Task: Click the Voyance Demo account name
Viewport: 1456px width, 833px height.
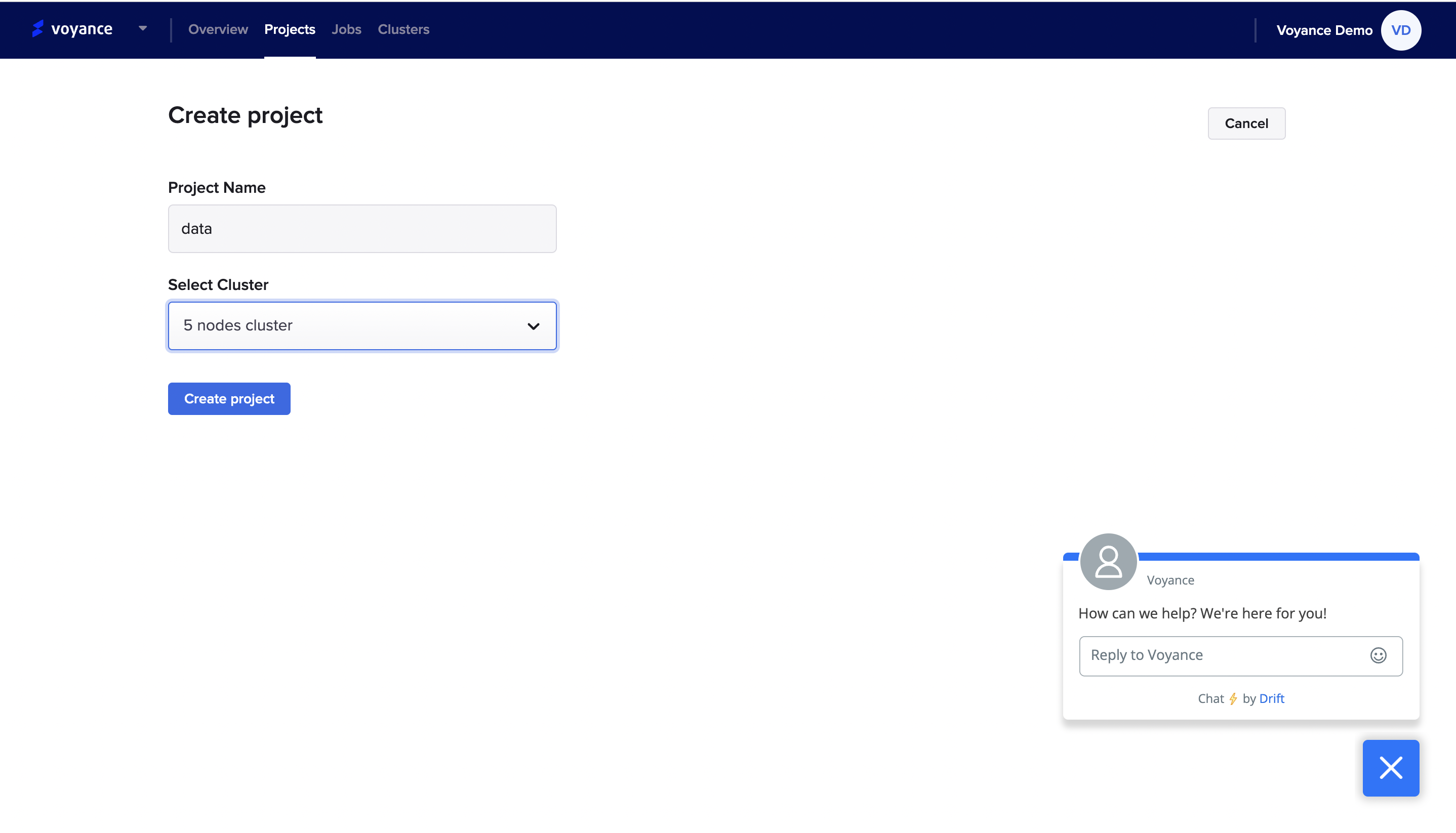Action: tap(1324, 30)
